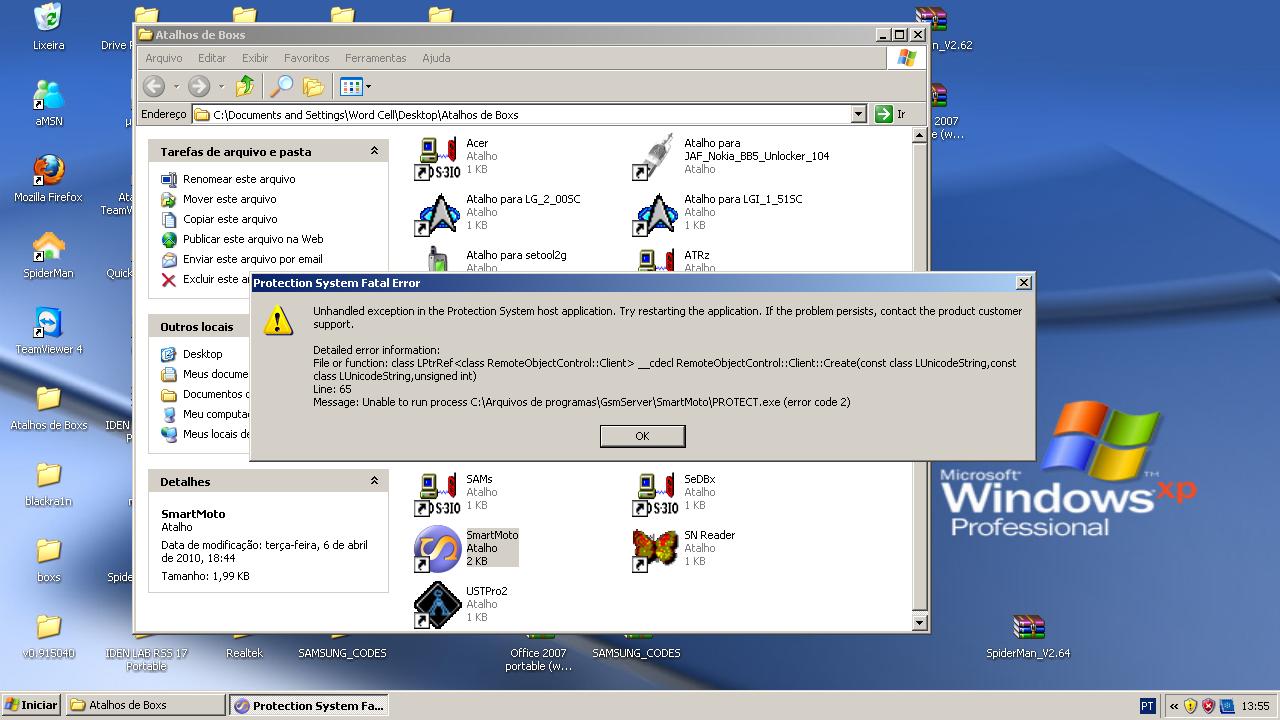Collapse Tarefas de arquivo e pasta panel

[374, 151]
